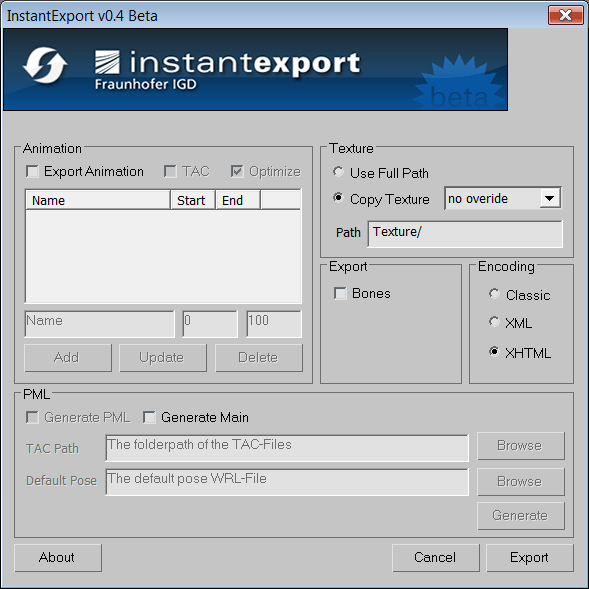Image resolution: width=589 pixels, height=589 pixels.
Task: Click the Export button at bottom right
Action: point(530,557)
